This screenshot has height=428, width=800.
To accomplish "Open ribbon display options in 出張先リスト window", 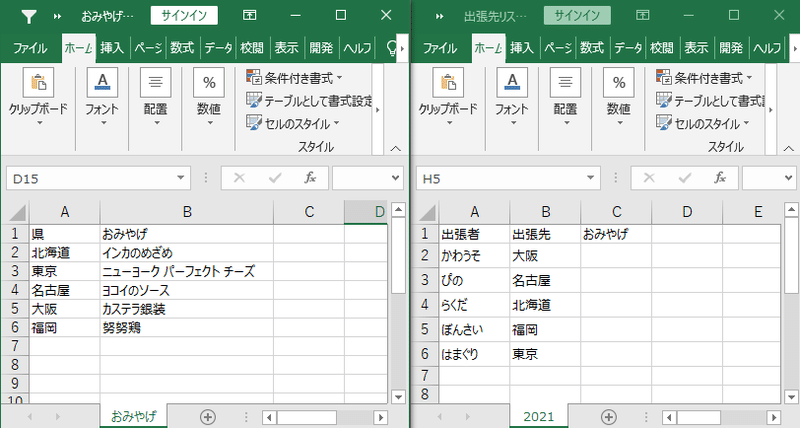I will tap(642, 15).
